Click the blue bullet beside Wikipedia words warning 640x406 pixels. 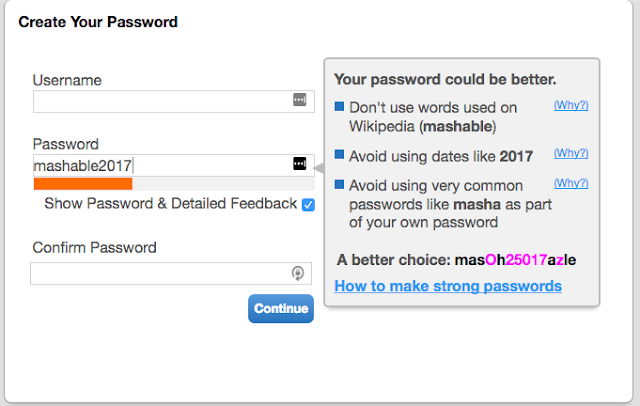339,106
